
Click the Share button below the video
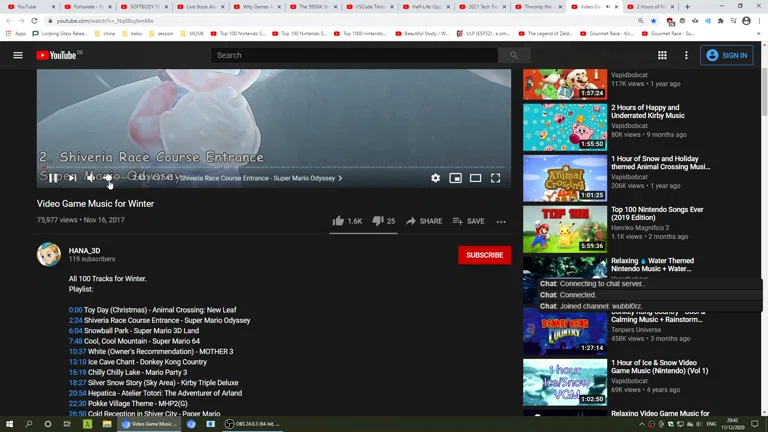coord(423,221)
